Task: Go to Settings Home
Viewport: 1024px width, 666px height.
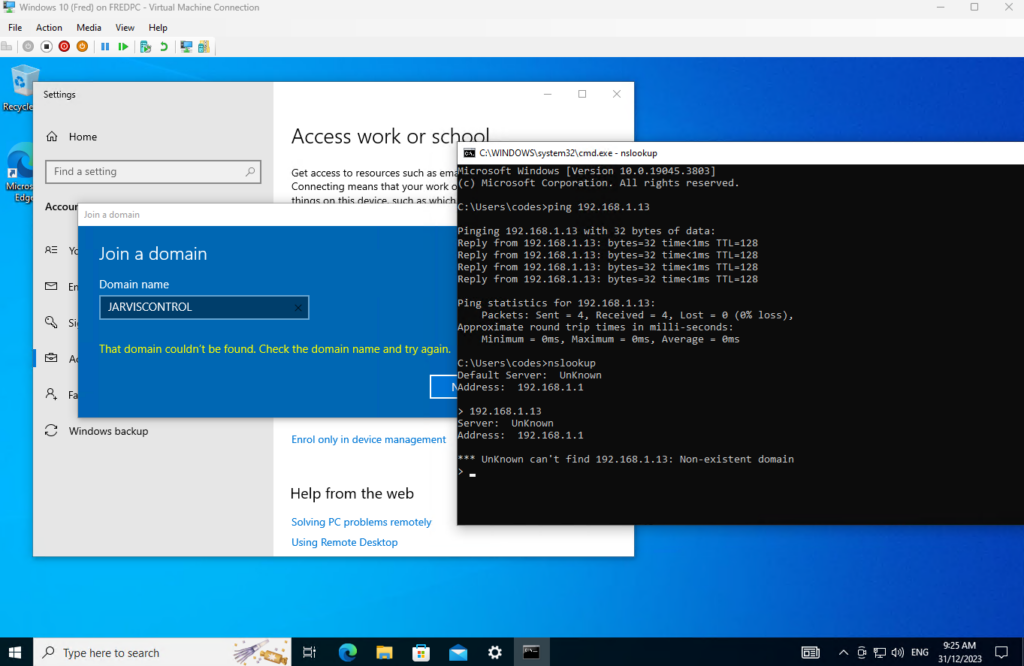Action: coord(72,136)
